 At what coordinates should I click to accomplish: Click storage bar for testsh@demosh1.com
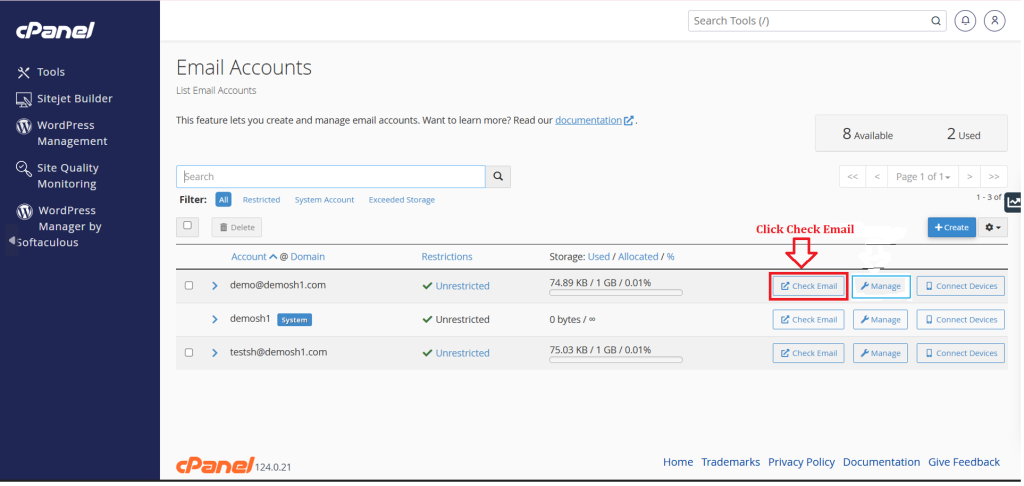pyautogui.click(x=616, y=360)
